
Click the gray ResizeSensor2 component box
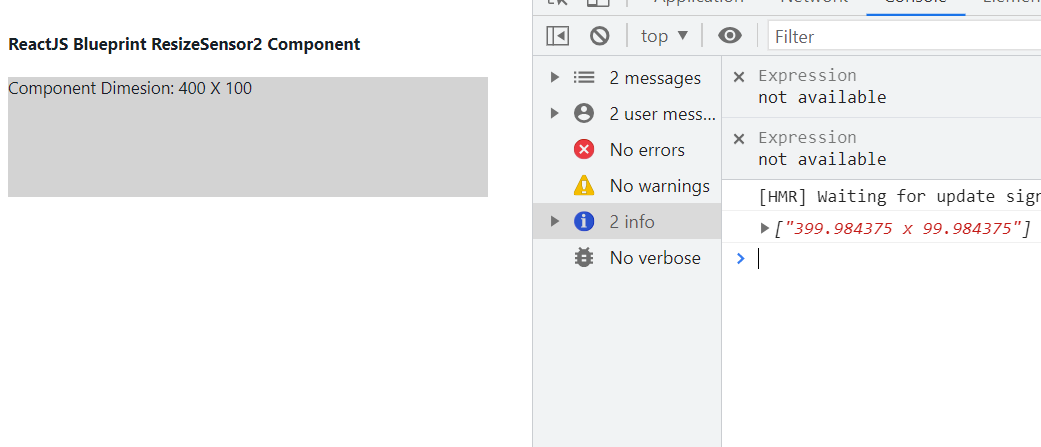(247, 145)
